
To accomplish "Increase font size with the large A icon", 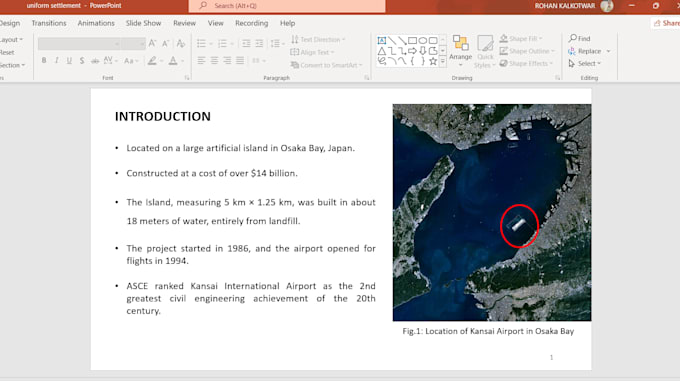I will [x=152, y=43].
